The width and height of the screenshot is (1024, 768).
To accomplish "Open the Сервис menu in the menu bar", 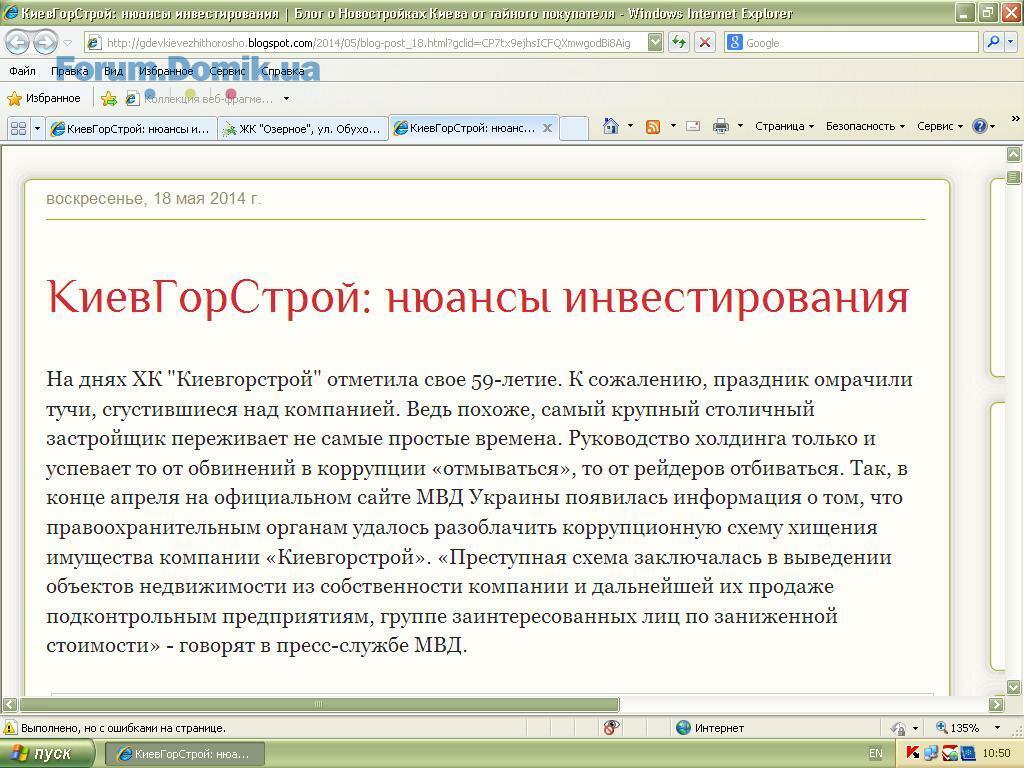I will 227,71.
